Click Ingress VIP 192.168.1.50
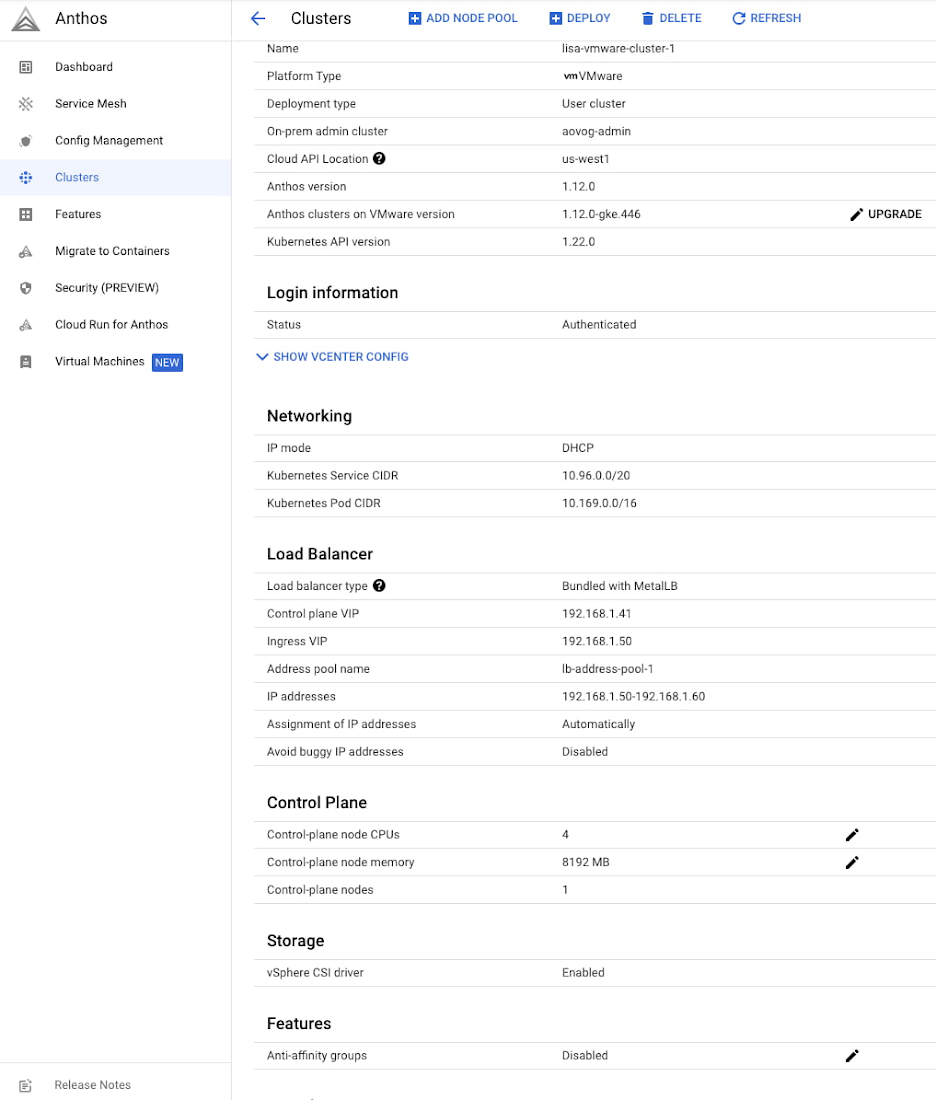This screenshot has width=936, height=1100. click(x=596, y=641)
